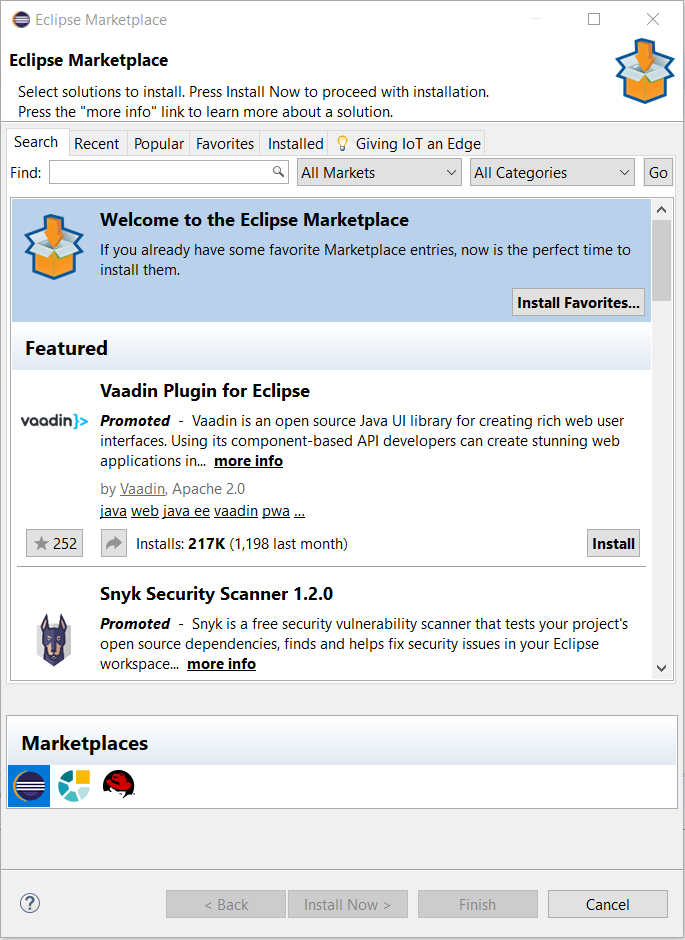Viewport: 685px width, 940px height.
Task: Open the All Categories dropdown
Action: tap(552, 173)
